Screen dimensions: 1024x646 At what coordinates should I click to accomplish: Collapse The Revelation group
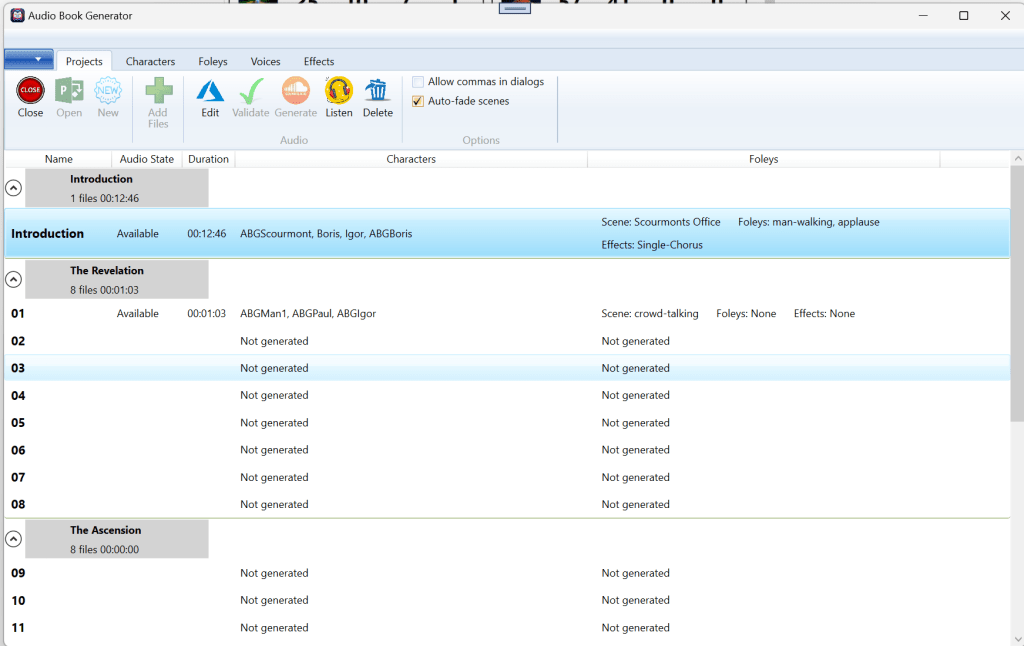click(14, 279)
